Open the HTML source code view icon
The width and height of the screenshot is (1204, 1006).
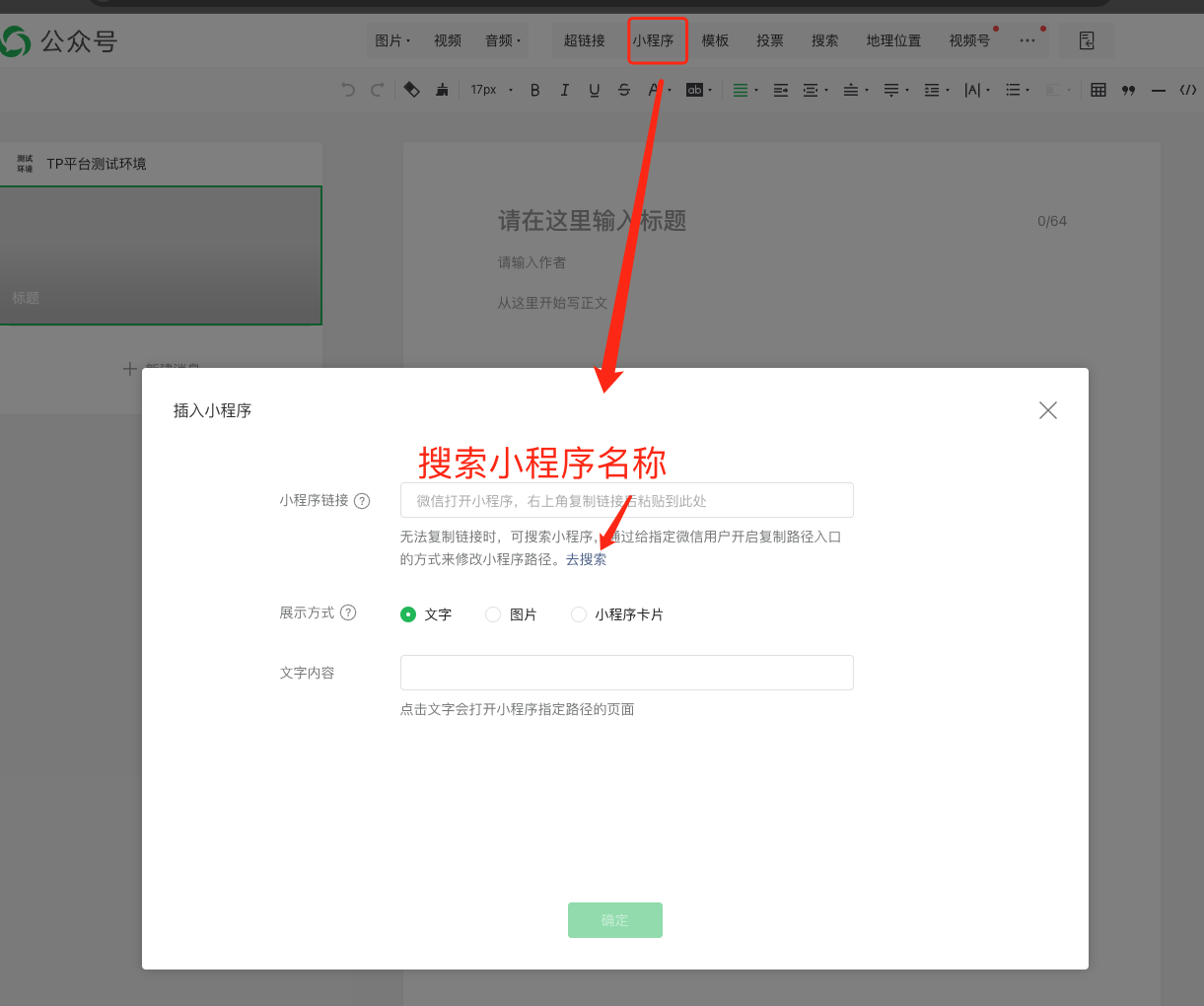coord(1188,90)
